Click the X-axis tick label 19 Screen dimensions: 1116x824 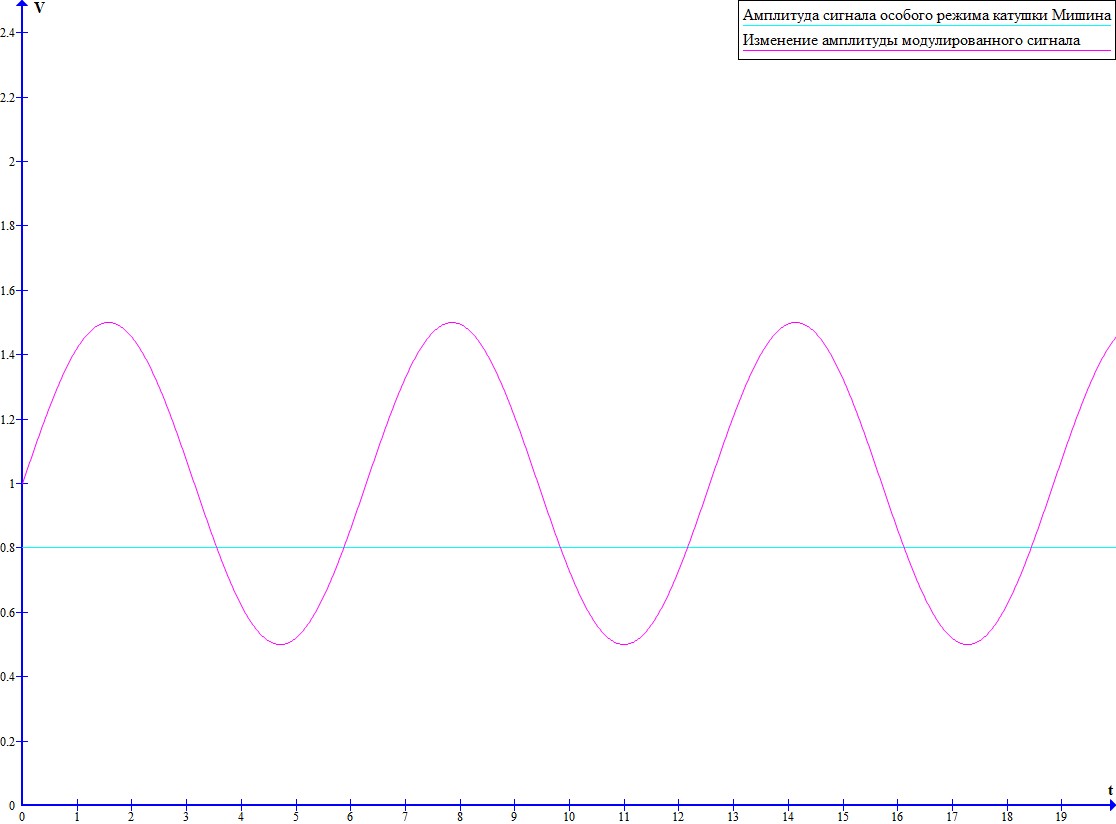pos(1060,816)
